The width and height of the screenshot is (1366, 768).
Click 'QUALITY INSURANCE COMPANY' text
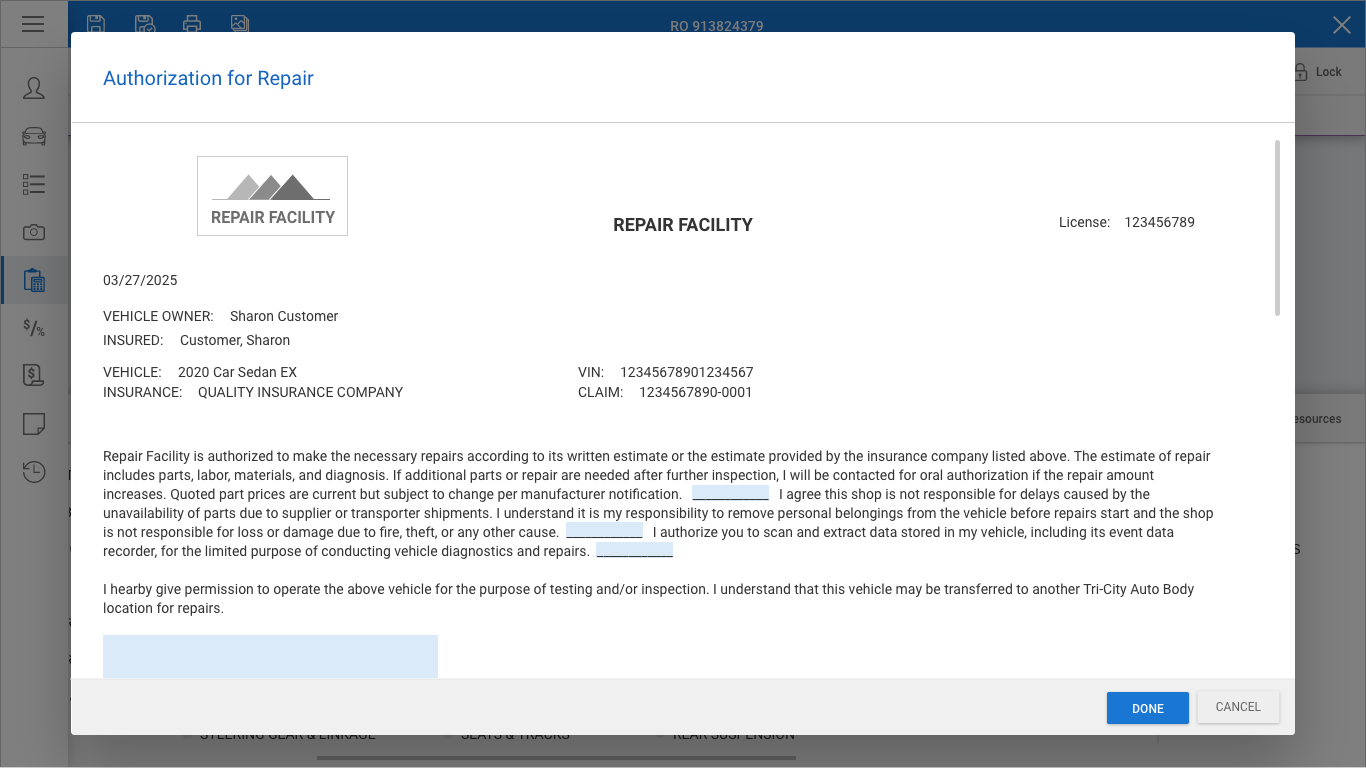pyautogui.click(x=300, y=392)
